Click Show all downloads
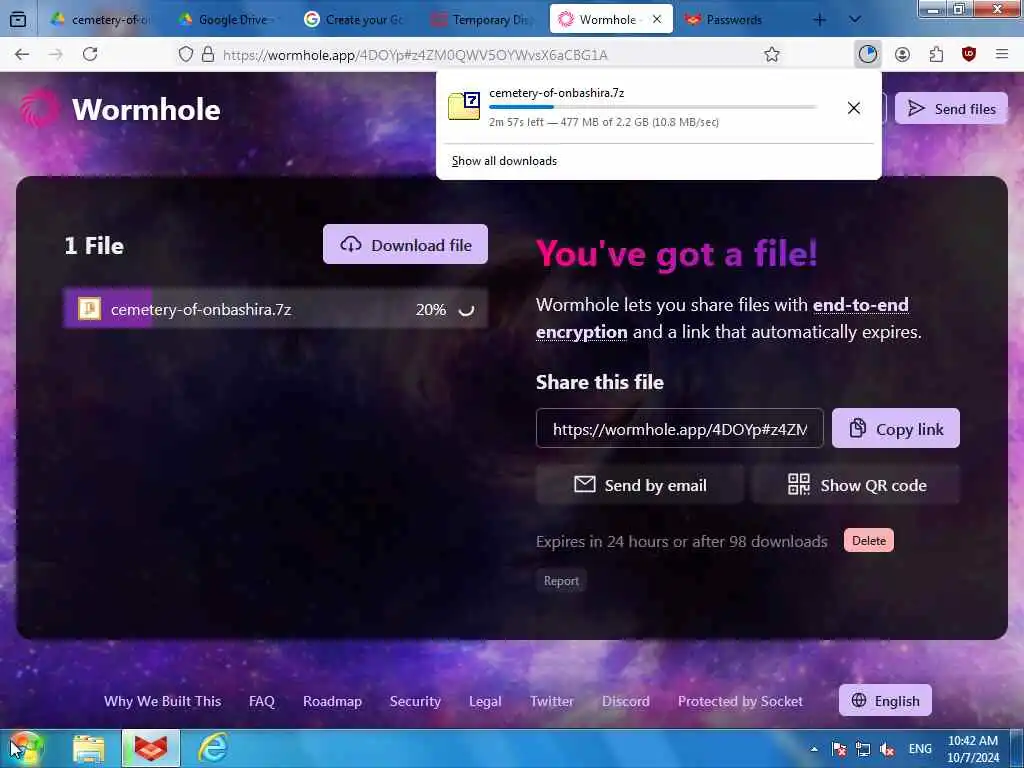 [504, 161]
